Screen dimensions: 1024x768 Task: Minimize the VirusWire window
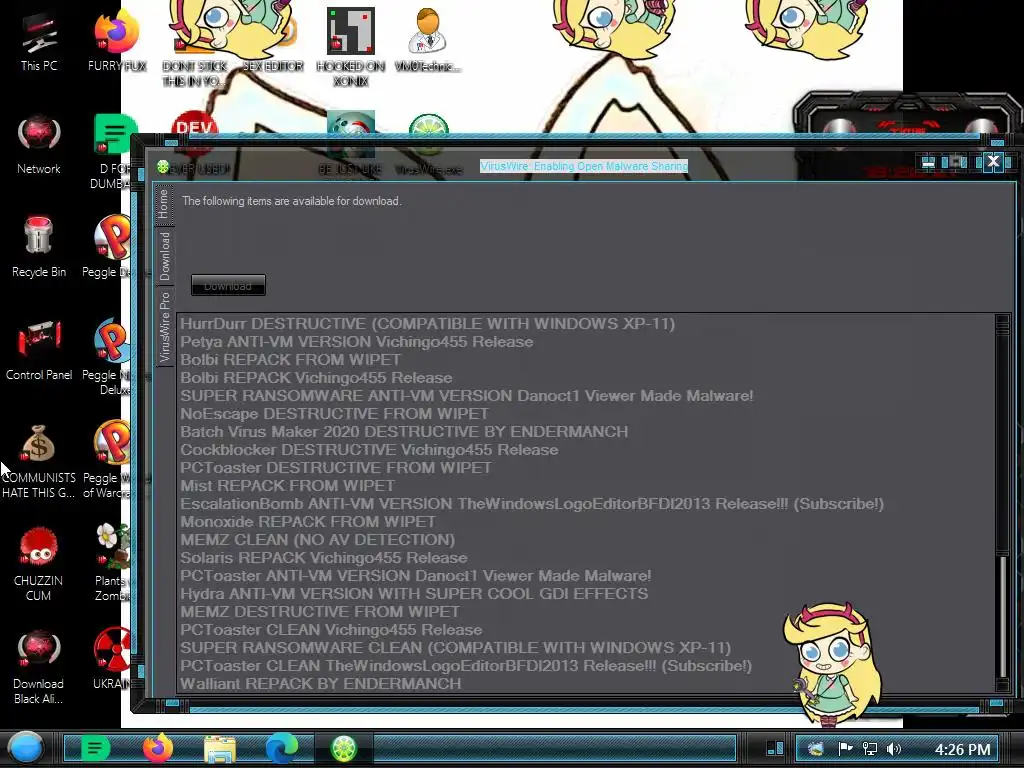[x=927, y=162]
